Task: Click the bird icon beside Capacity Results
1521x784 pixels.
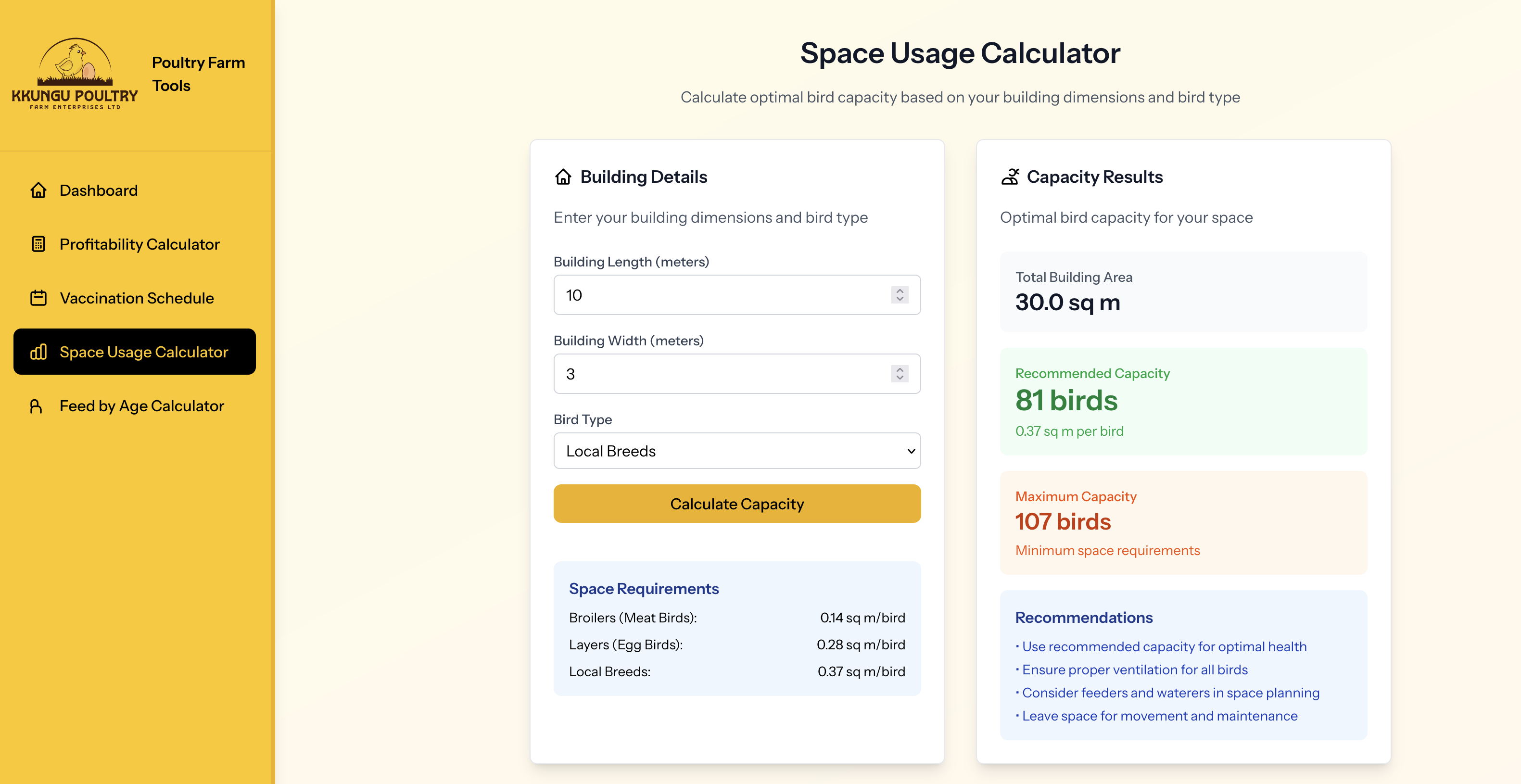Action: pyautogui.click(x=1010, y=177)
